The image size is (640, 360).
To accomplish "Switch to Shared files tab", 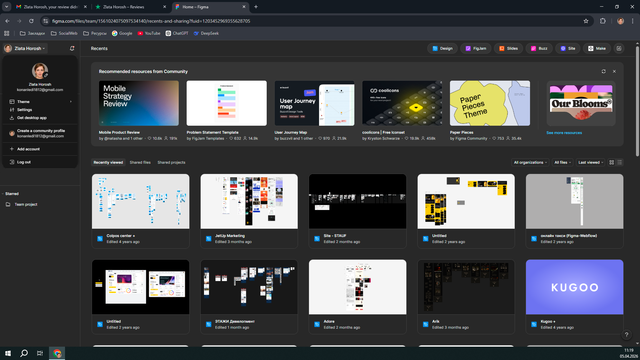I will coord(140,162).
